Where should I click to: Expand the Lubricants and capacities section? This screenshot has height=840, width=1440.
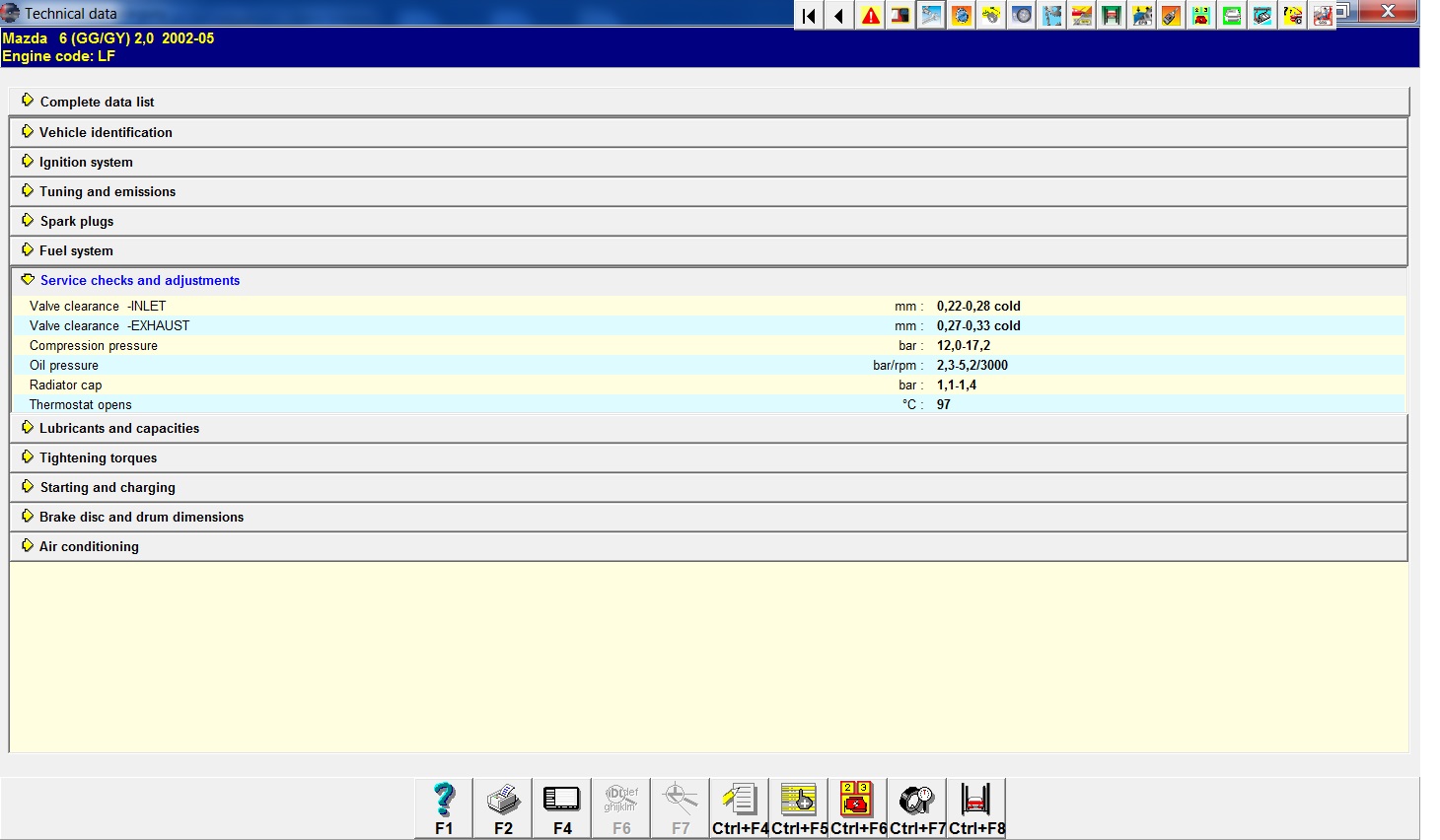coord(118,429)
